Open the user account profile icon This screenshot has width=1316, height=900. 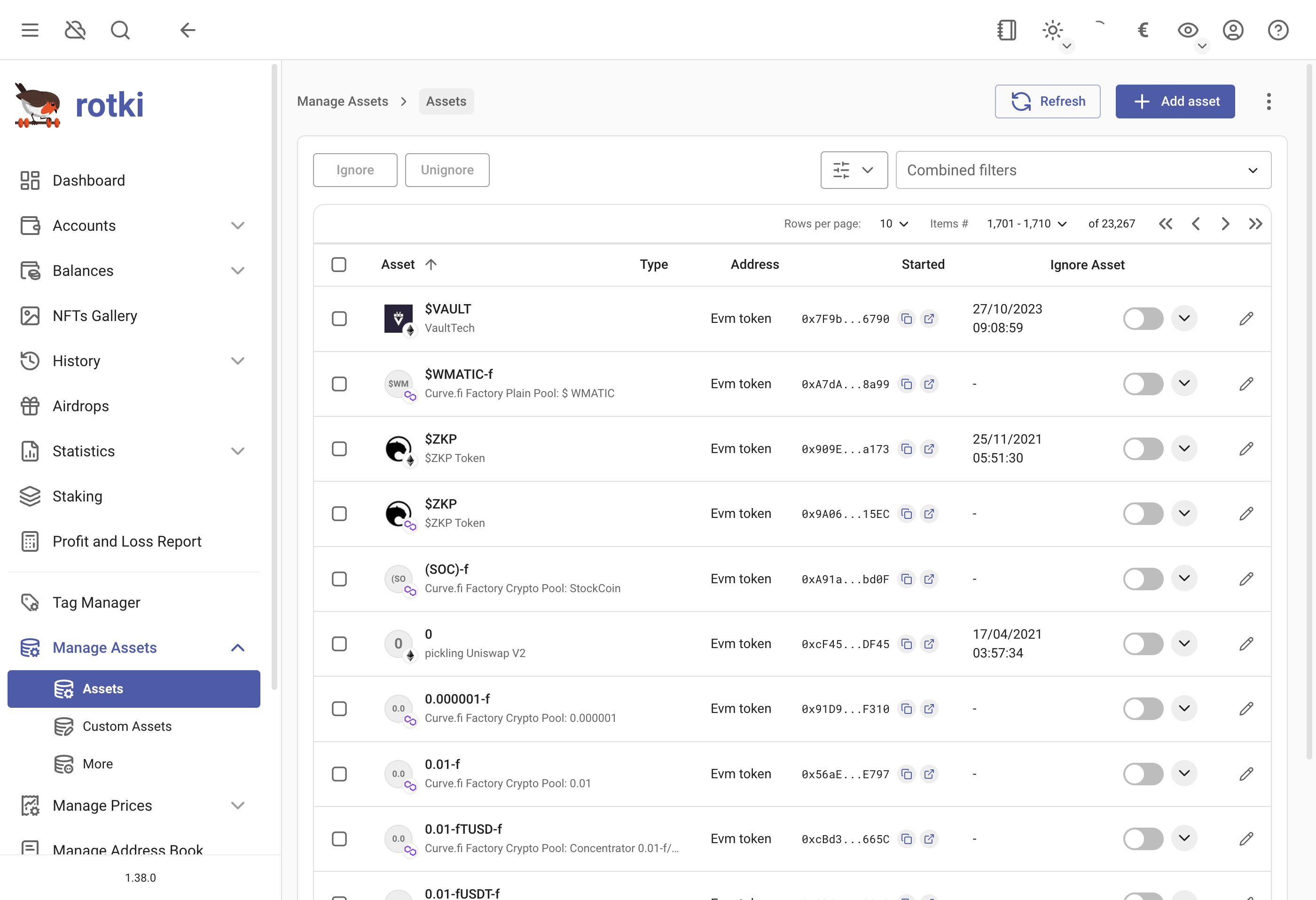[1233, 30]
